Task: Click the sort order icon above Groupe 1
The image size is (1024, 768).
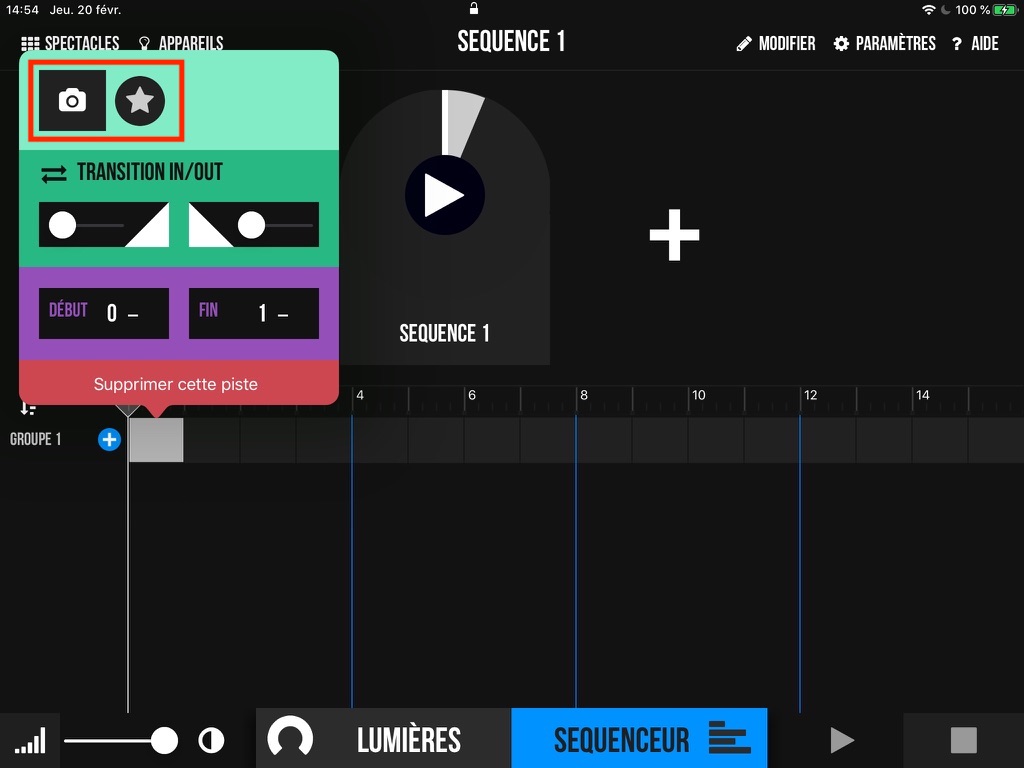Action: [x=27, y=409]
